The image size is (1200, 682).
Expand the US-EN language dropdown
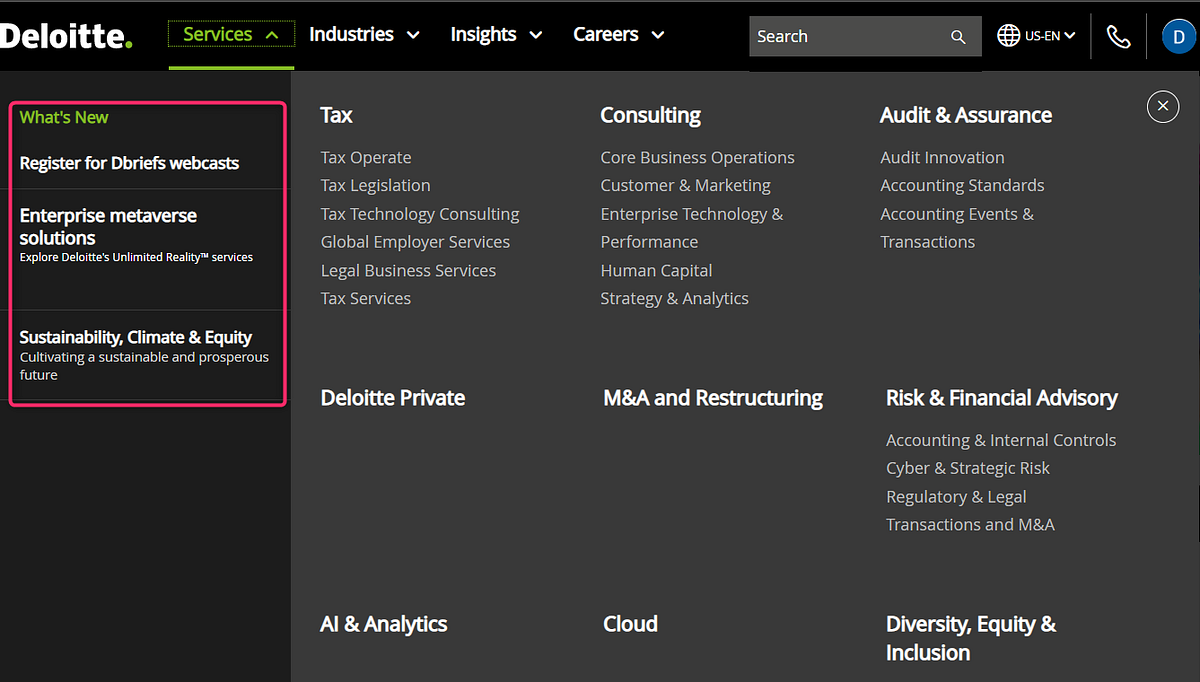1050,36
